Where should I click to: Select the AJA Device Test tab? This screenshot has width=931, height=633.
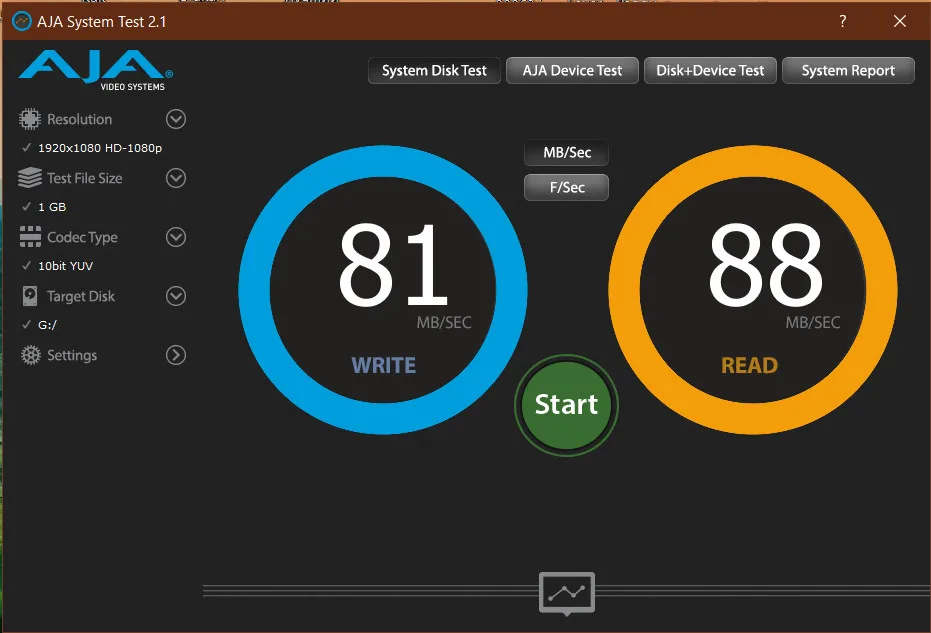572,71
